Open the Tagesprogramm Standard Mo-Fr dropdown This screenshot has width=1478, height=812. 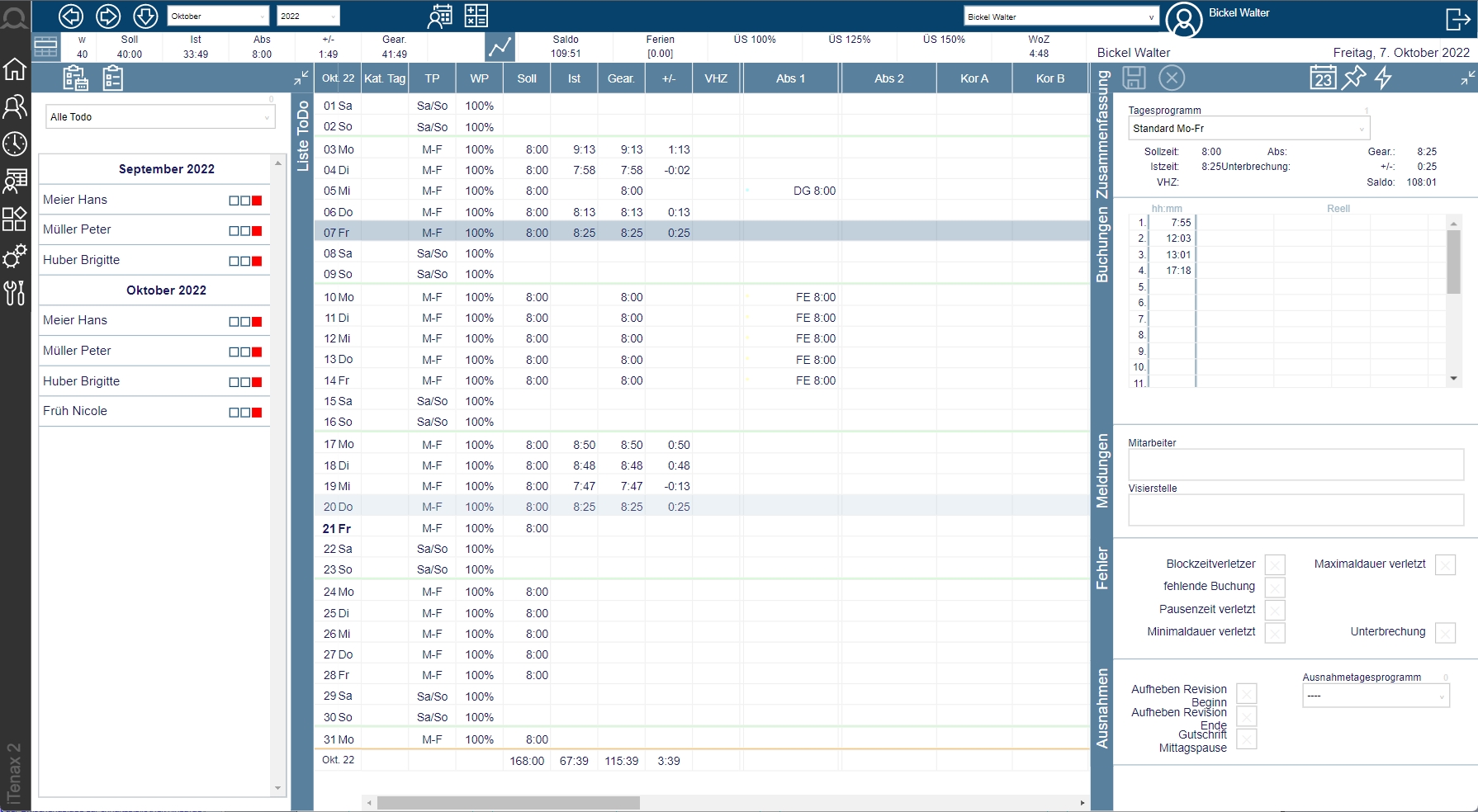(1248, 129)
